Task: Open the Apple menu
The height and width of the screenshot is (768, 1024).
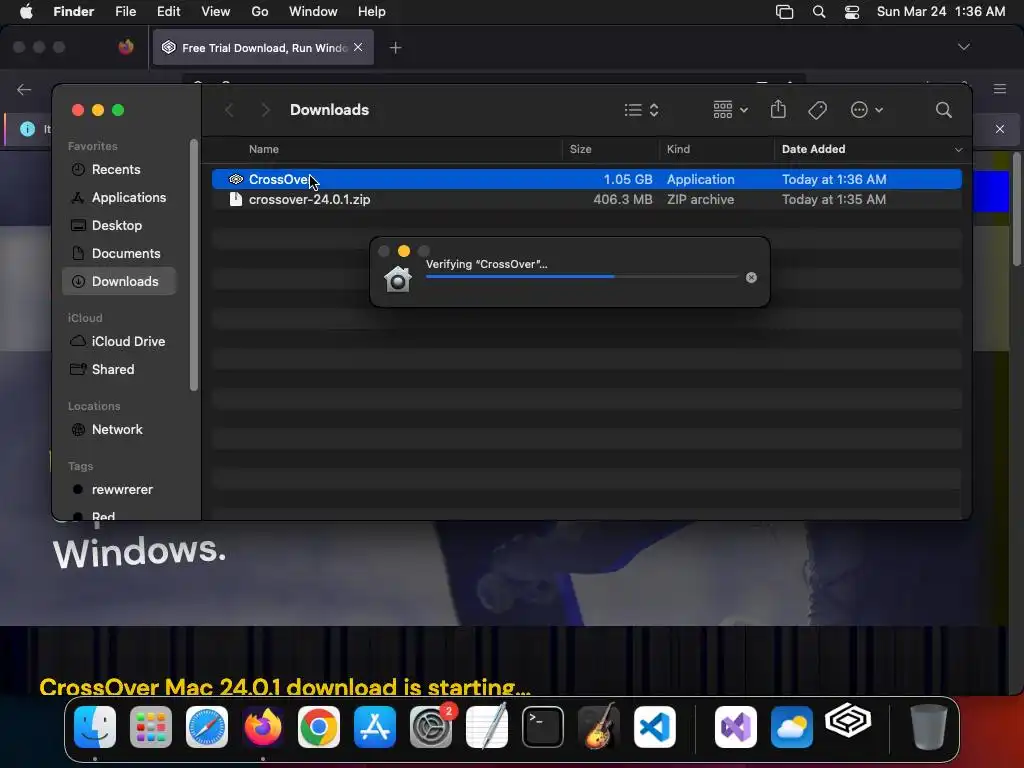Action: click(x=26, y=11)
